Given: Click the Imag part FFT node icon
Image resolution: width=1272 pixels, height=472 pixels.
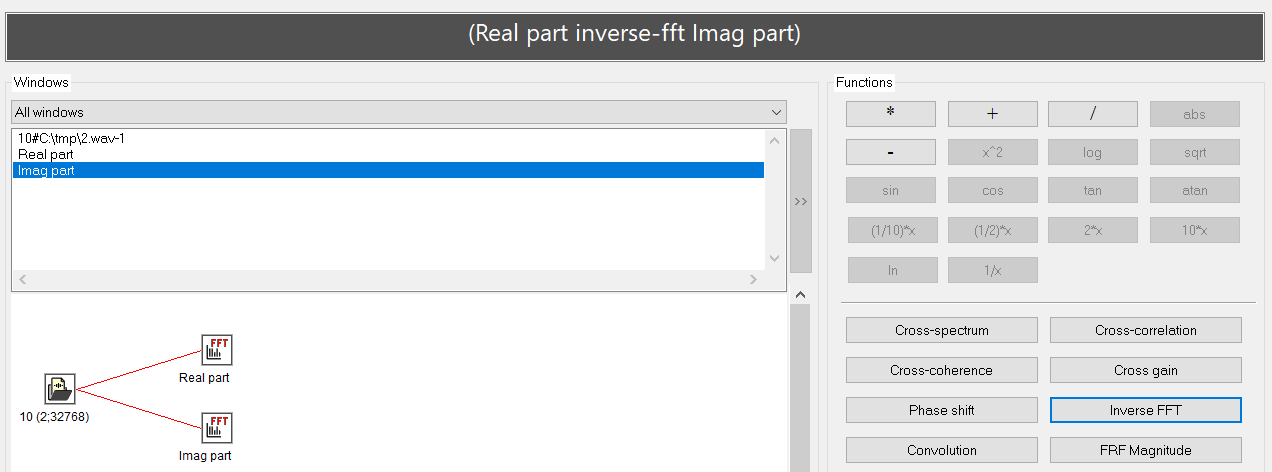Looking at the screenshot, I should (216, 429).
